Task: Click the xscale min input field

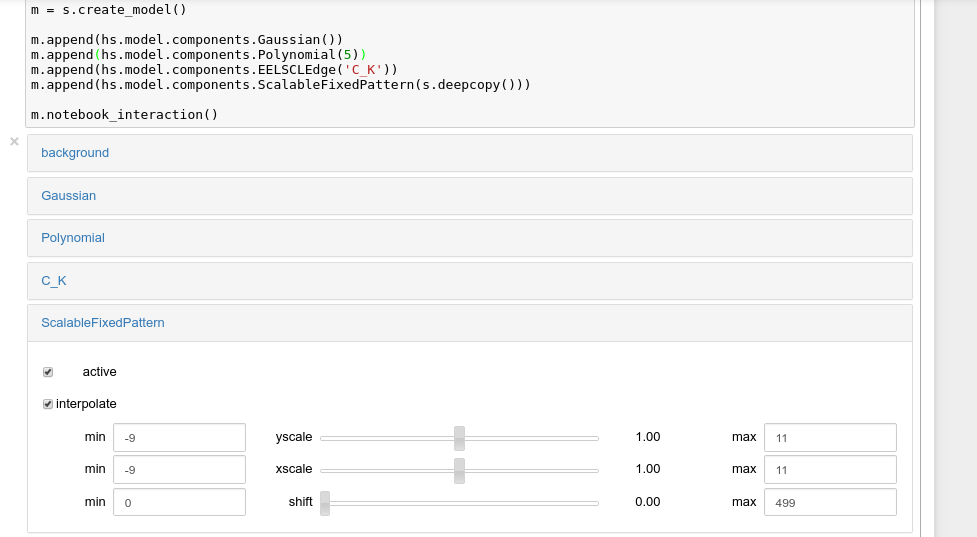Action: (179, 470)
